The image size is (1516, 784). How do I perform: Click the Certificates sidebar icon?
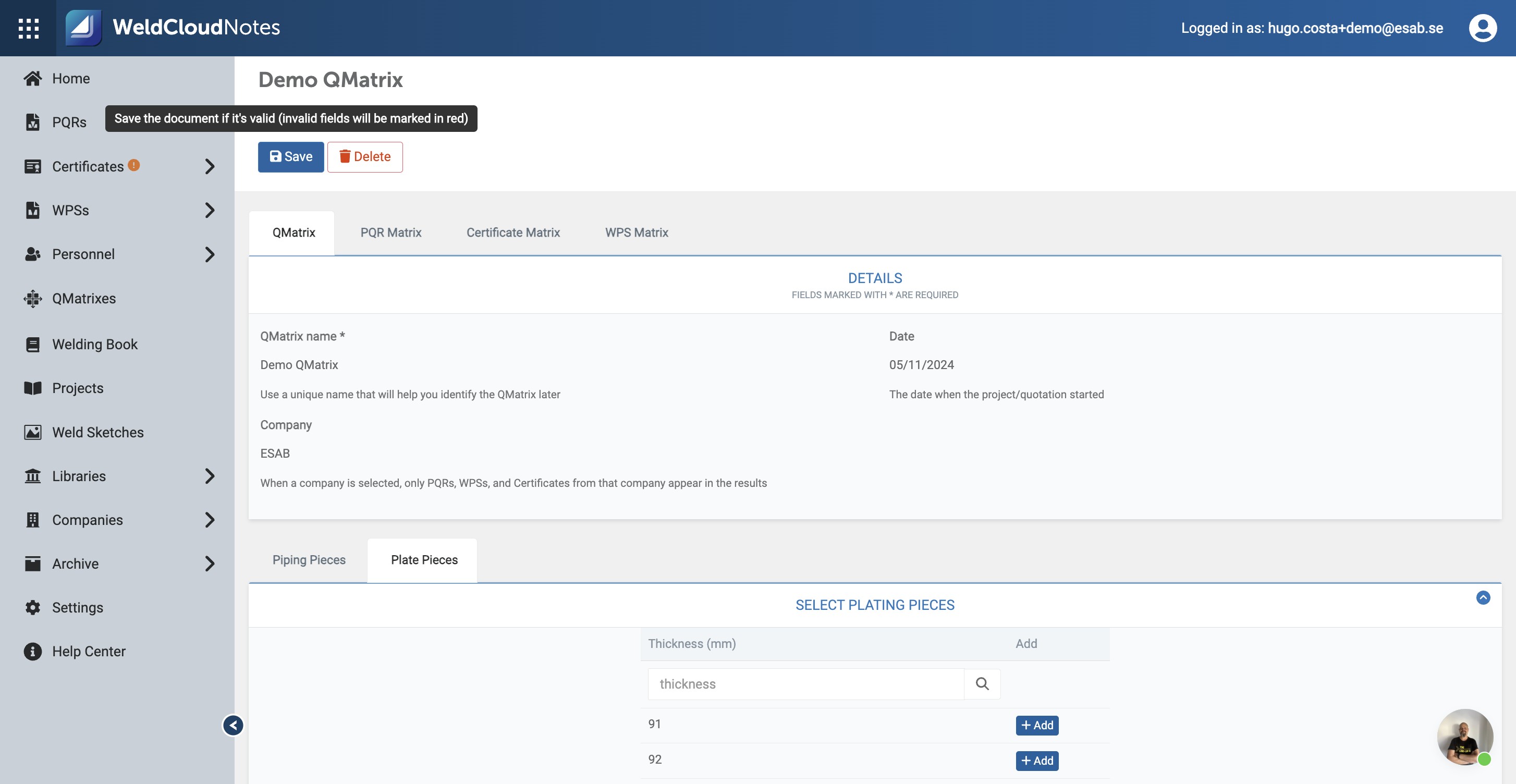pyautogui.click(x=33, y=167)
